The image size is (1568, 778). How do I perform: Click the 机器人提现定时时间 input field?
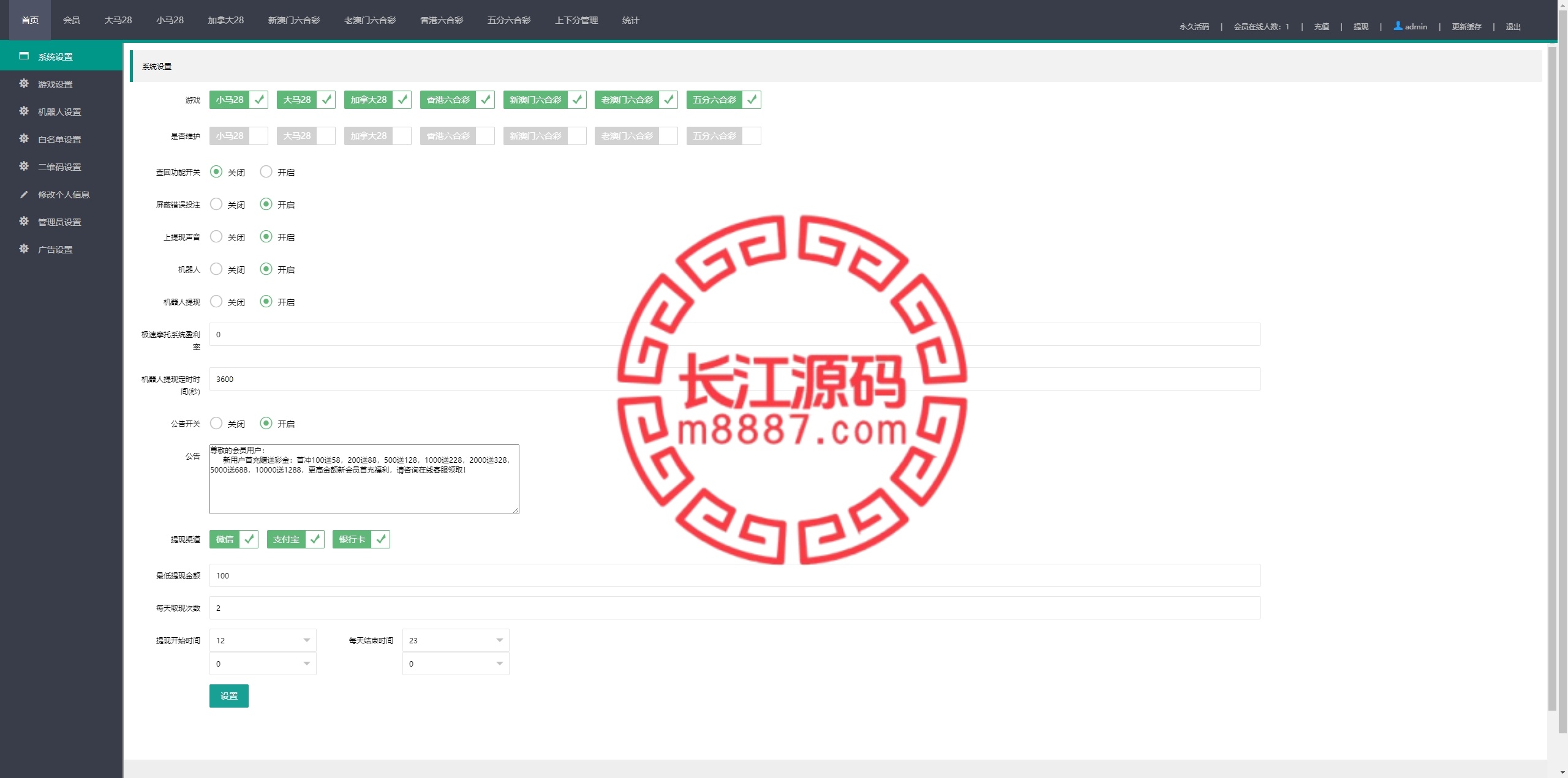735,379
